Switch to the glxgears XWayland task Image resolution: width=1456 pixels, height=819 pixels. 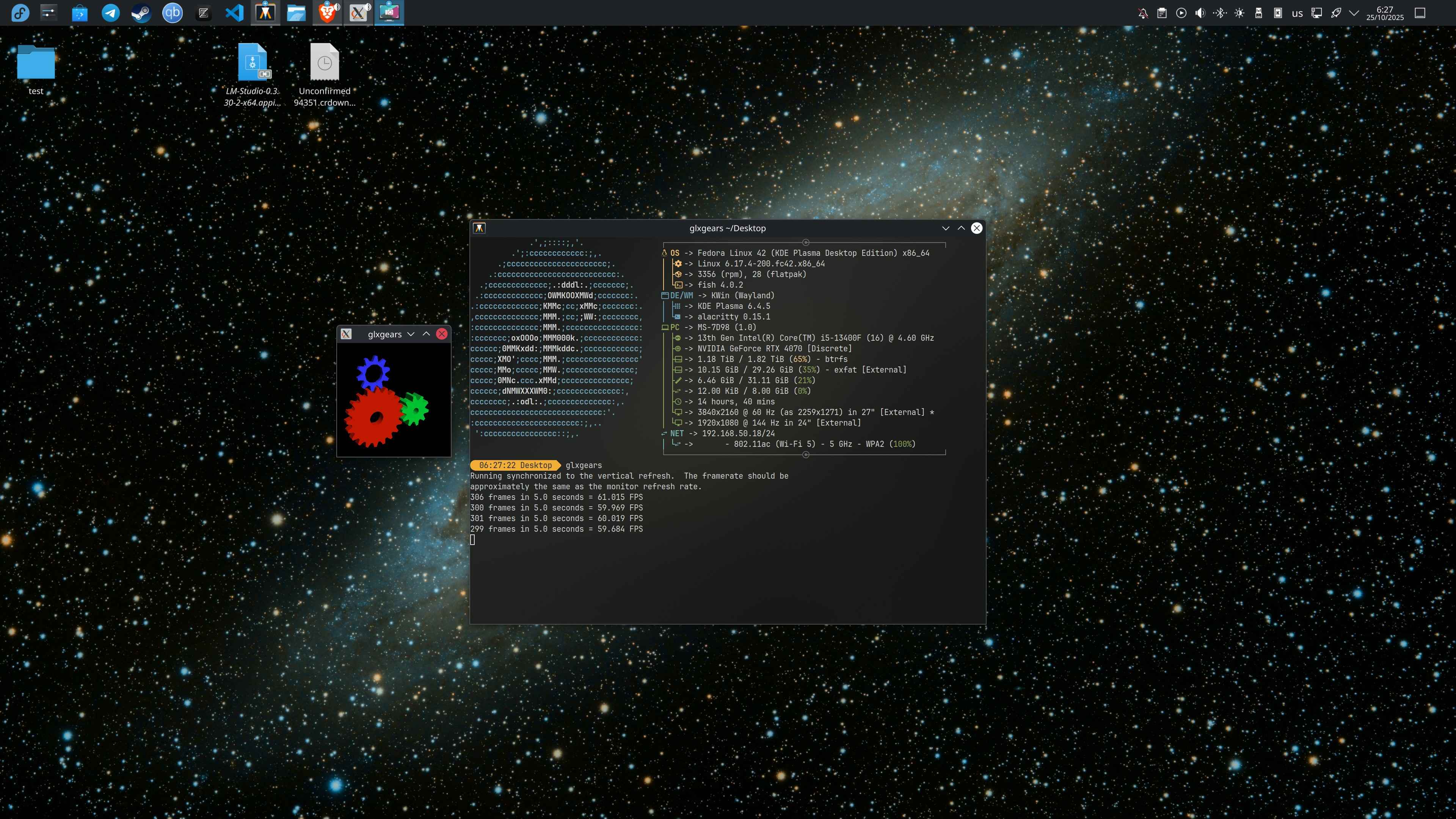pos(358,13)
